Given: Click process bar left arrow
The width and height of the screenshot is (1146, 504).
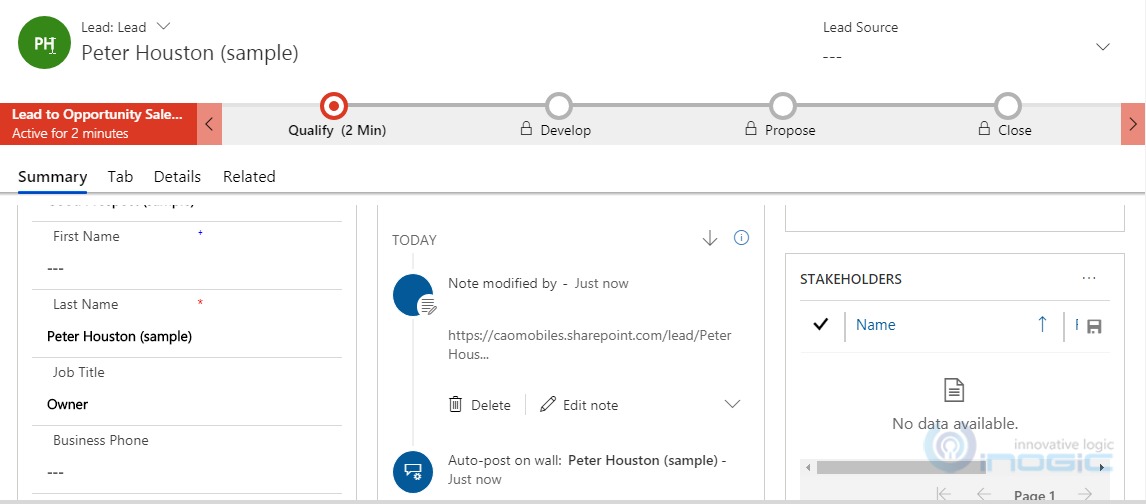Looking at the screenshot, I should coord(210,123).
